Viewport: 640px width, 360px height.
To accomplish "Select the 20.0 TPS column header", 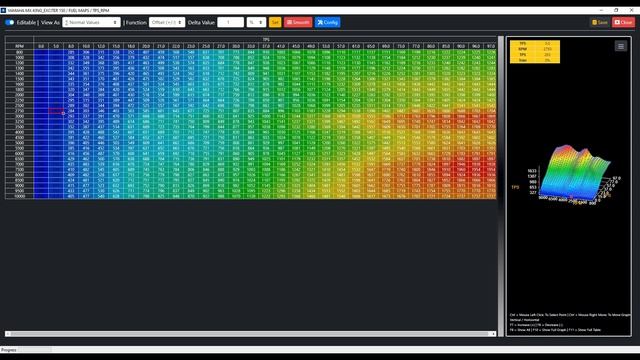I will coord(146,47).
